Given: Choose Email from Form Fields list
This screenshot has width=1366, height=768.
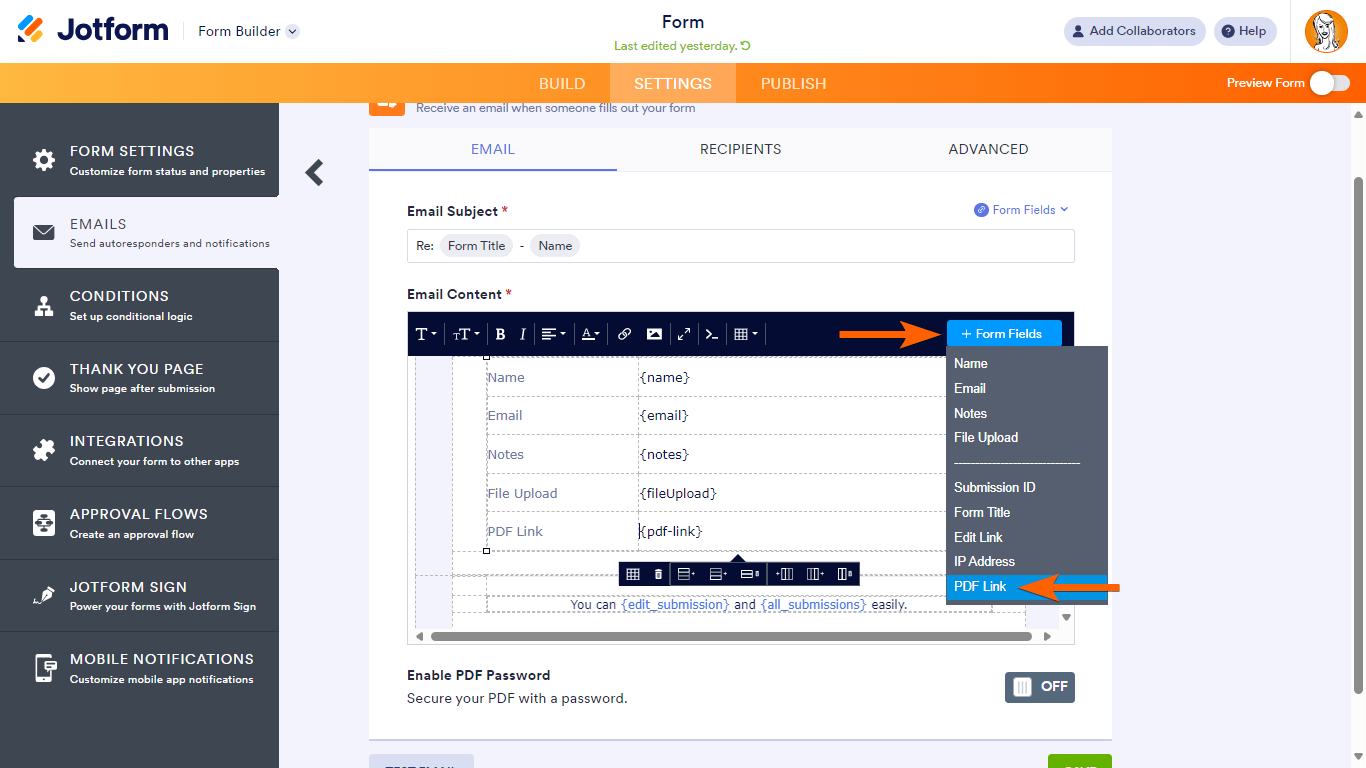Looking at the screenshot, I should coord(1027,388).
